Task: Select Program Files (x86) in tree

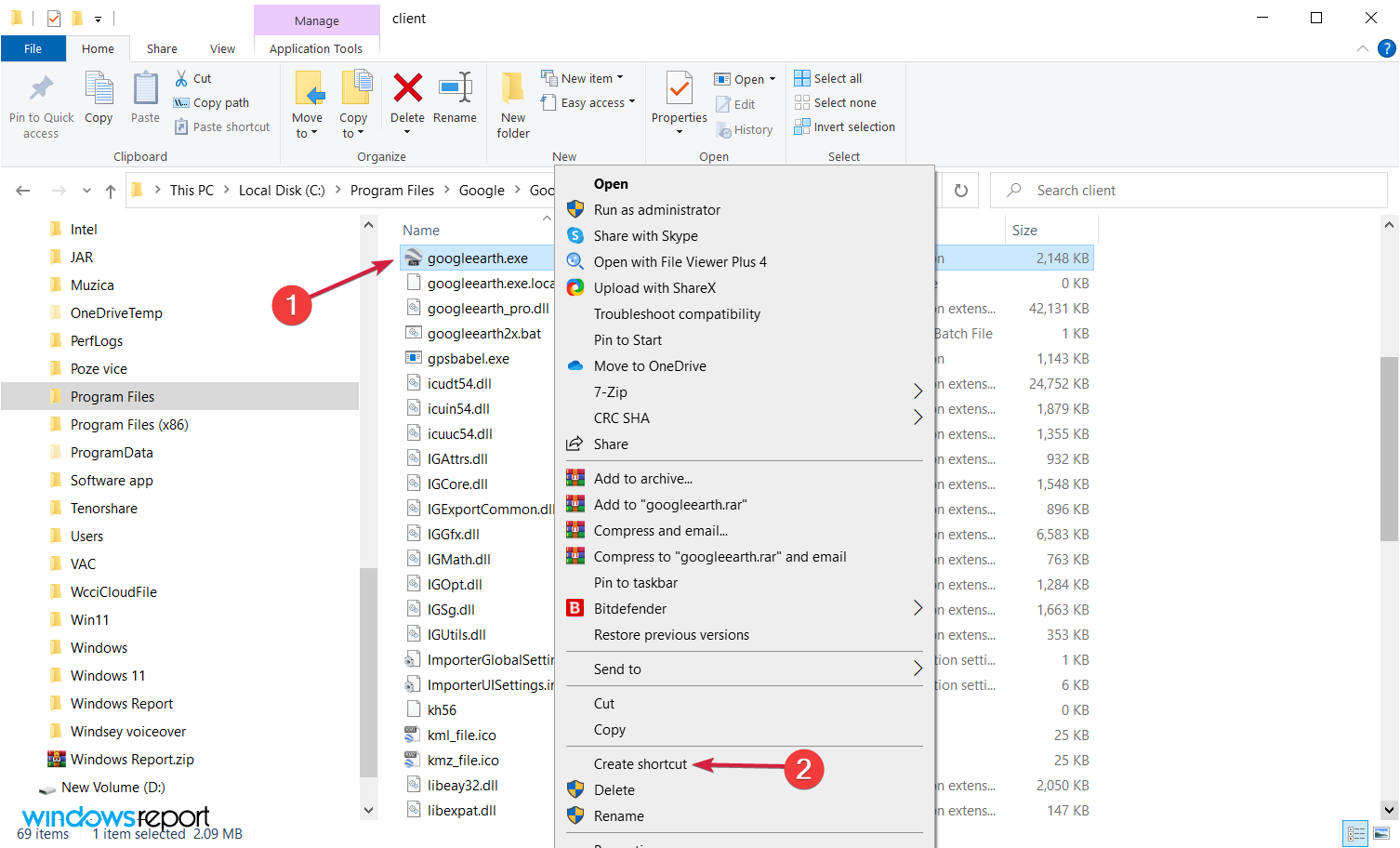Action: (x=129, y=425)
